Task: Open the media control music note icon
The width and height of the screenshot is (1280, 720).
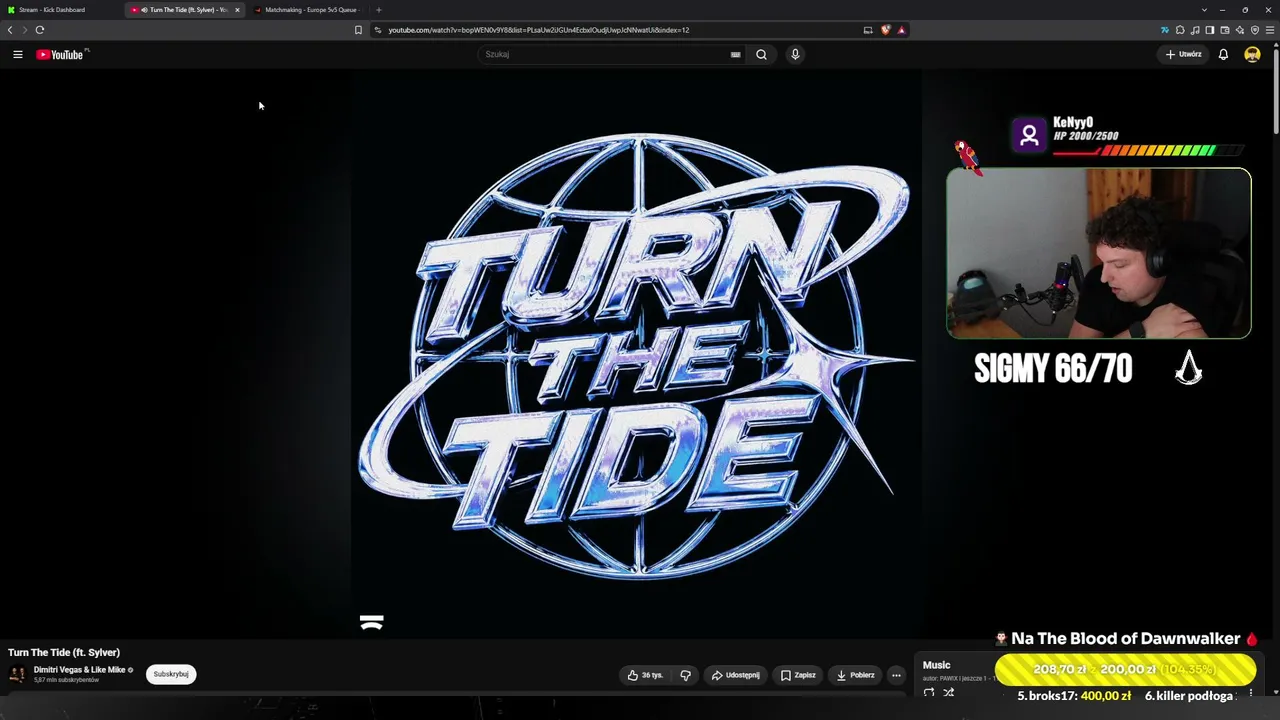Action: coord(1195,30)
